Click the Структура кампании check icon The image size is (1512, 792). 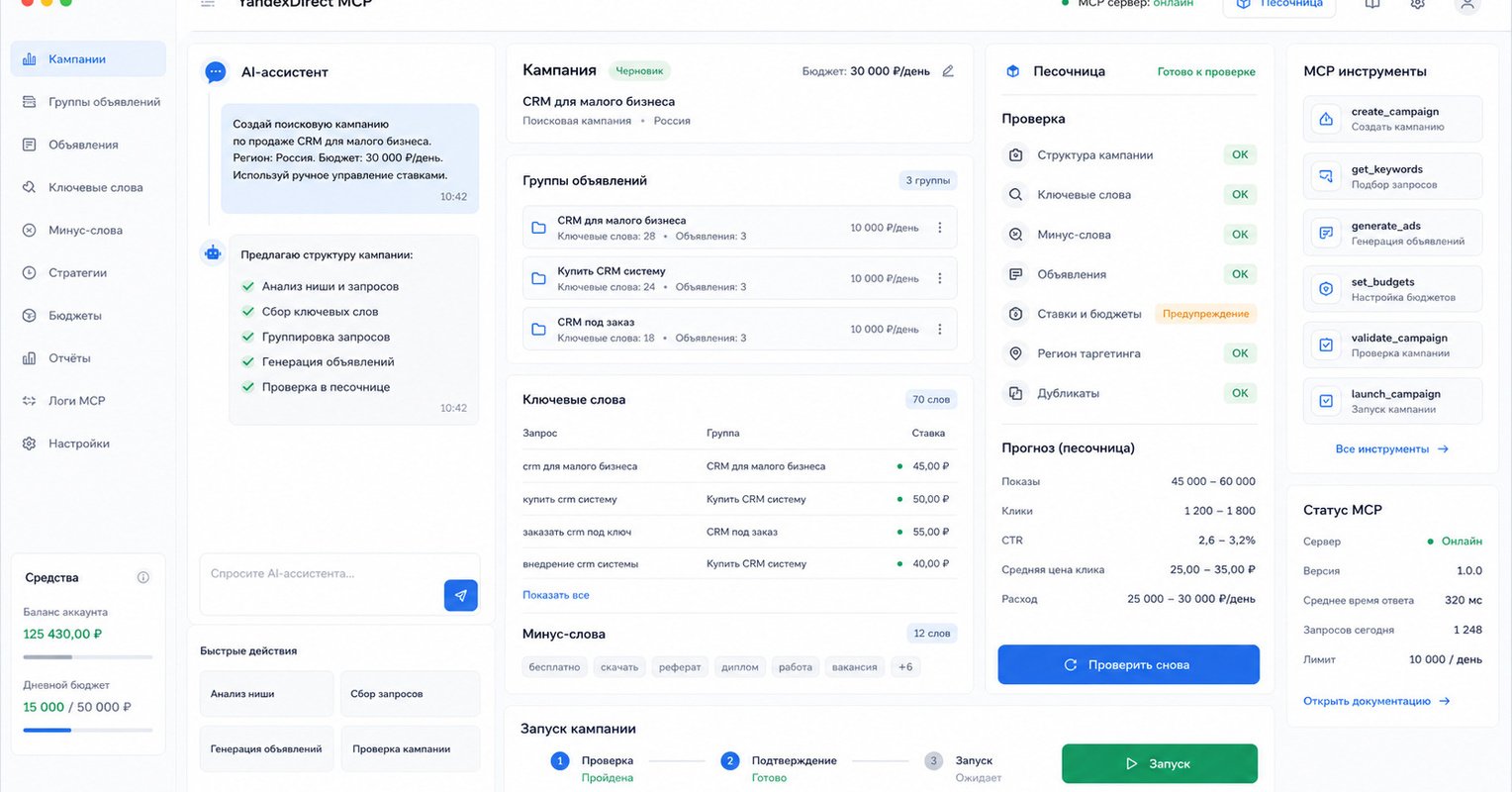(x=1015, y=155)
